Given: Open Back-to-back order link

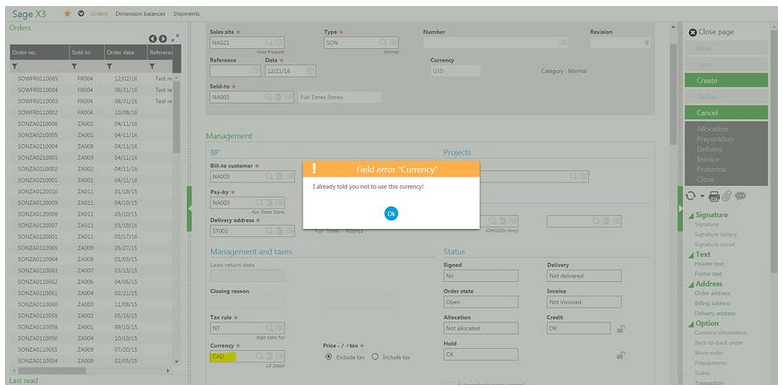Looking at the screenshot, I should click(719, 343).
